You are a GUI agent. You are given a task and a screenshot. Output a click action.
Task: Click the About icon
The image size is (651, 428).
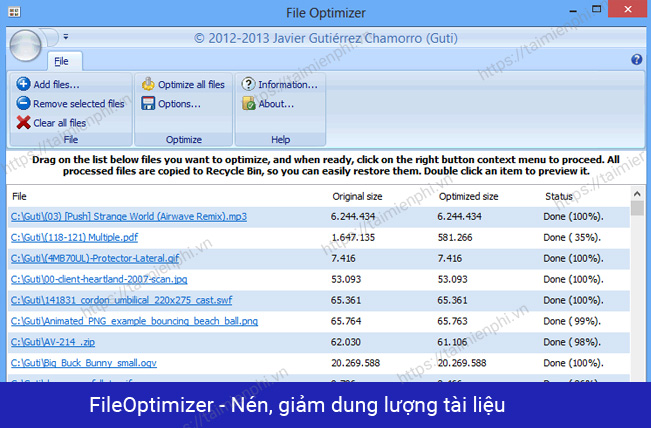click(x=248, y=103)
